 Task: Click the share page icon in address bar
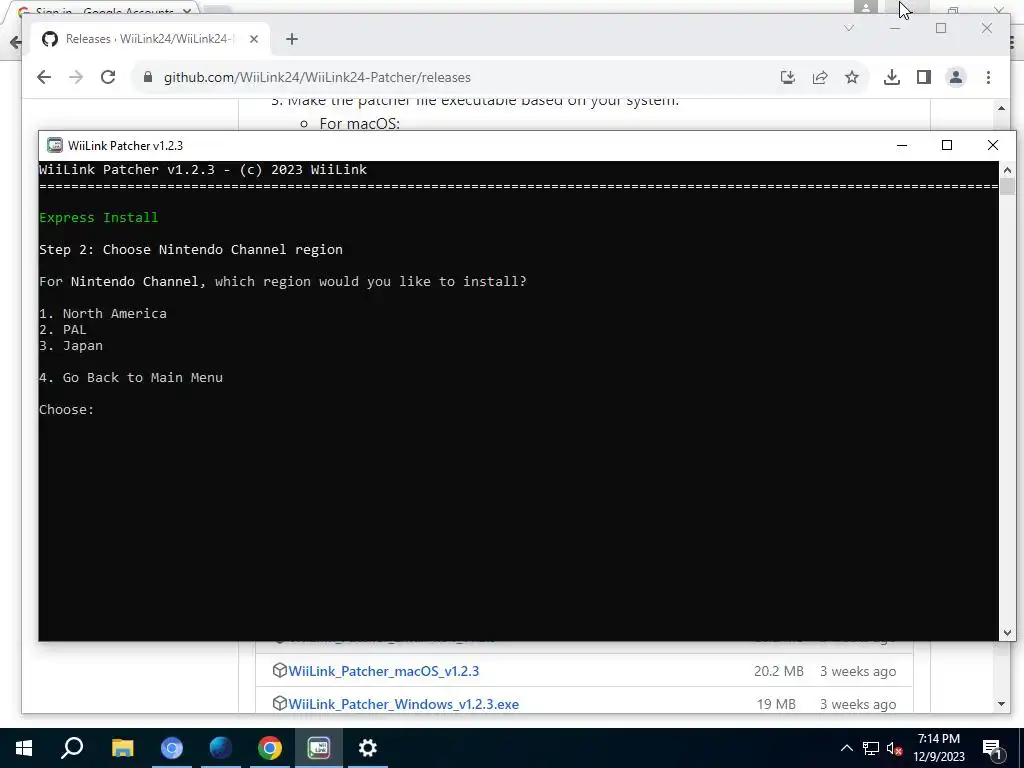[x=820, y=77]
